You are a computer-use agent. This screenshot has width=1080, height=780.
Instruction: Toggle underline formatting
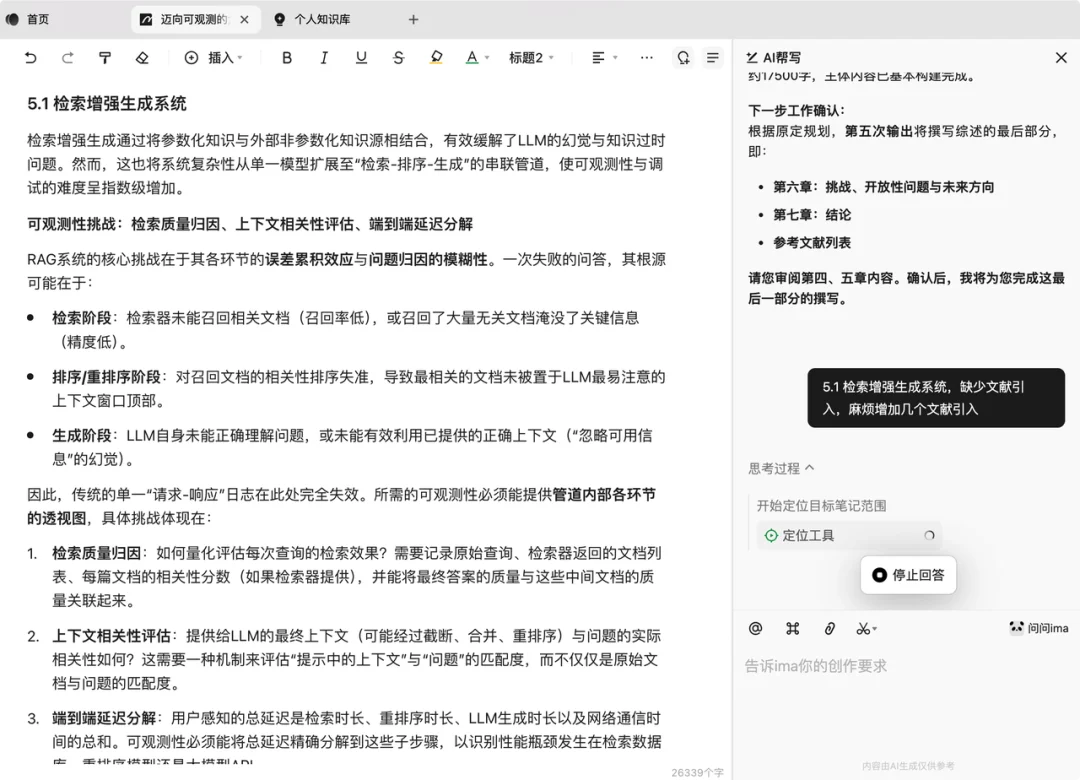(361, 58)
